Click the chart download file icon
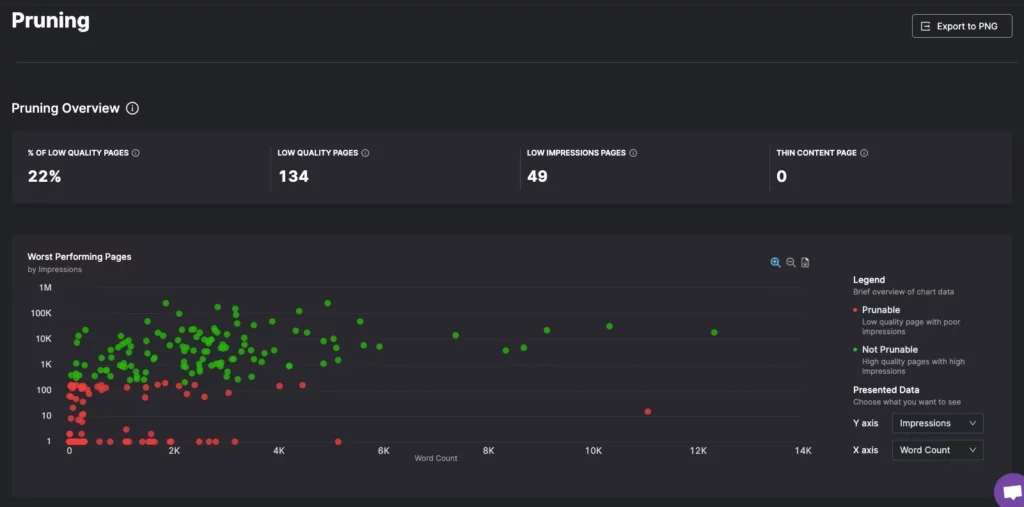This screenshot has height=507, width=1024. point(805,262)
